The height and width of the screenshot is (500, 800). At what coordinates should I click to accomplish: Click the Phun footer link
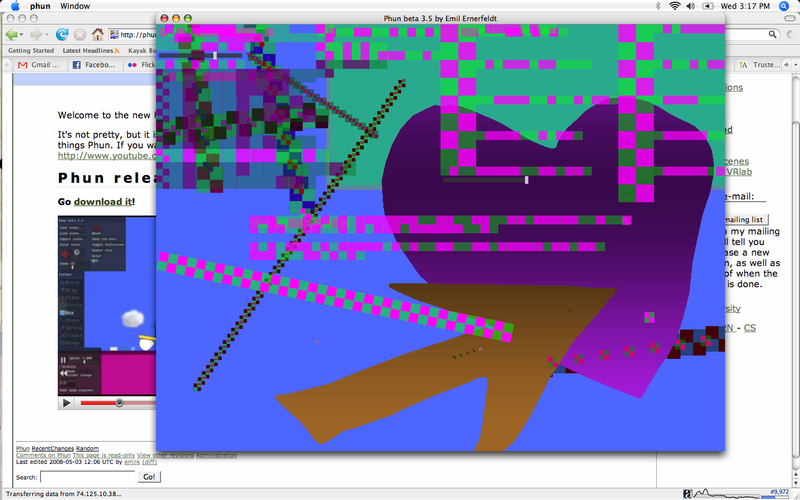[22, 448]
